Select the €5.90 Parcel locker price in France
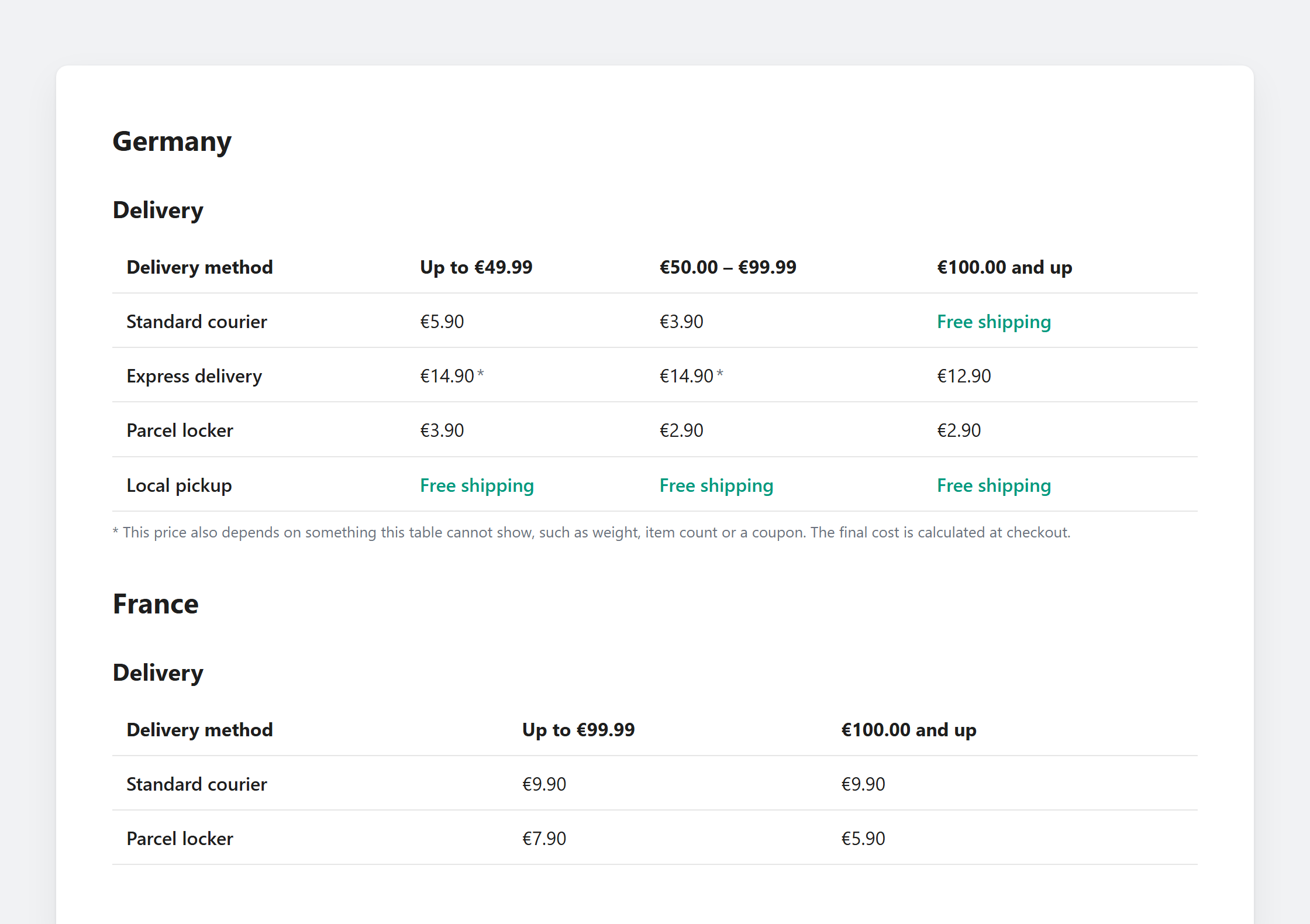 coord(863,839)
